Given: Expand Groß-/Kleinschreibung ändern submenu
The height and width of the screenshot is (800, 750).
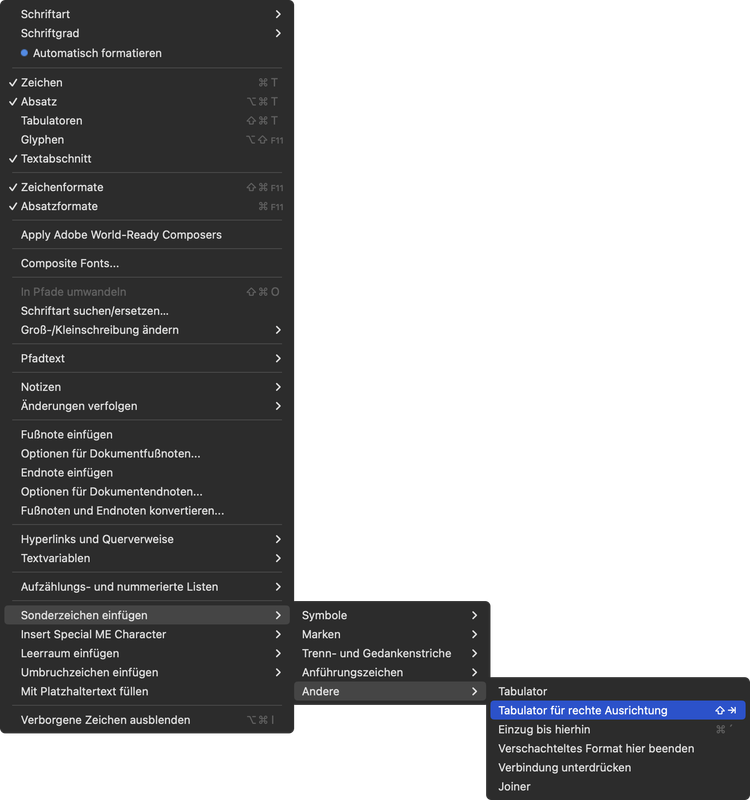Looking at the screenshot, I should [147, 330].
